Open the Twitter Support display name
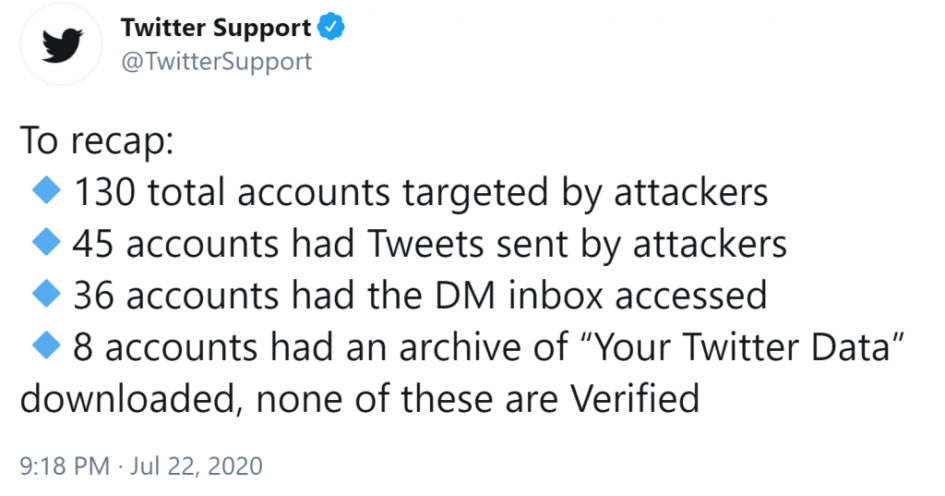Image resolution: width=945 pixels, height=496 pixels. tap(216, 28)
